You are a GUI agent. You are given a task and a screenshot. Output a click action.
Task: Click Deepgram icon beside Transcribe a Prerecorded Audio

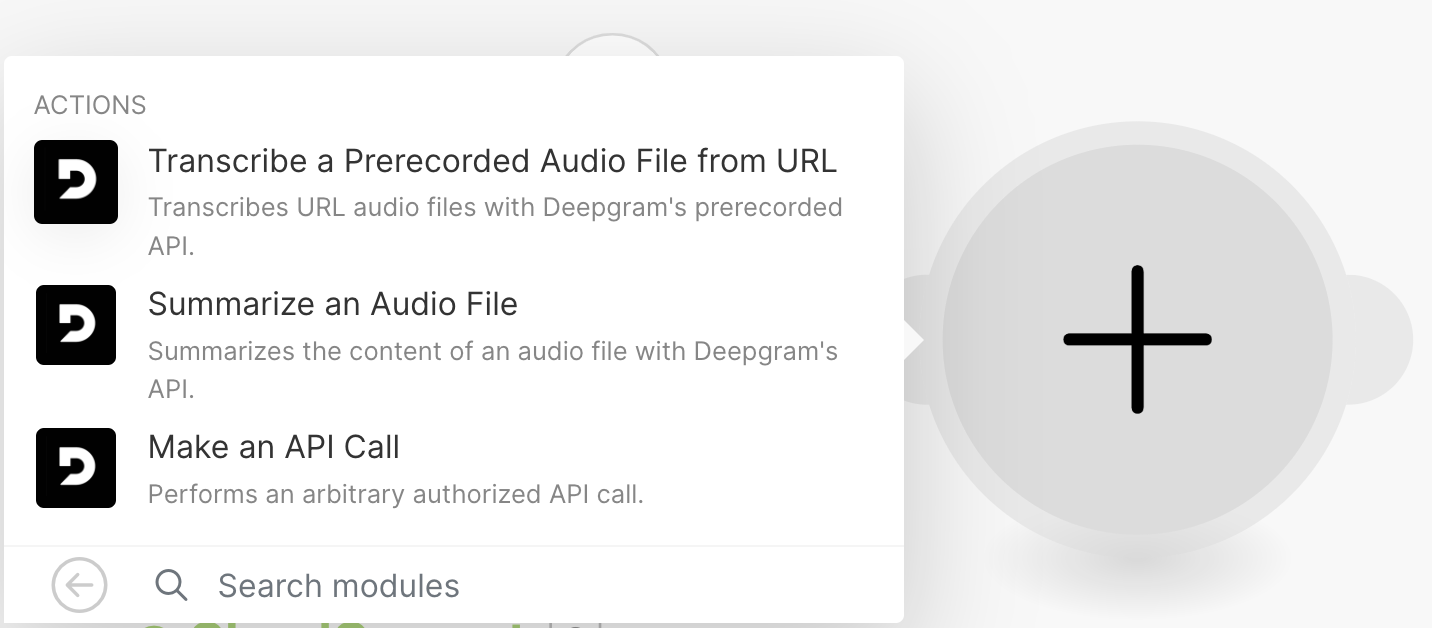[76, 182]
